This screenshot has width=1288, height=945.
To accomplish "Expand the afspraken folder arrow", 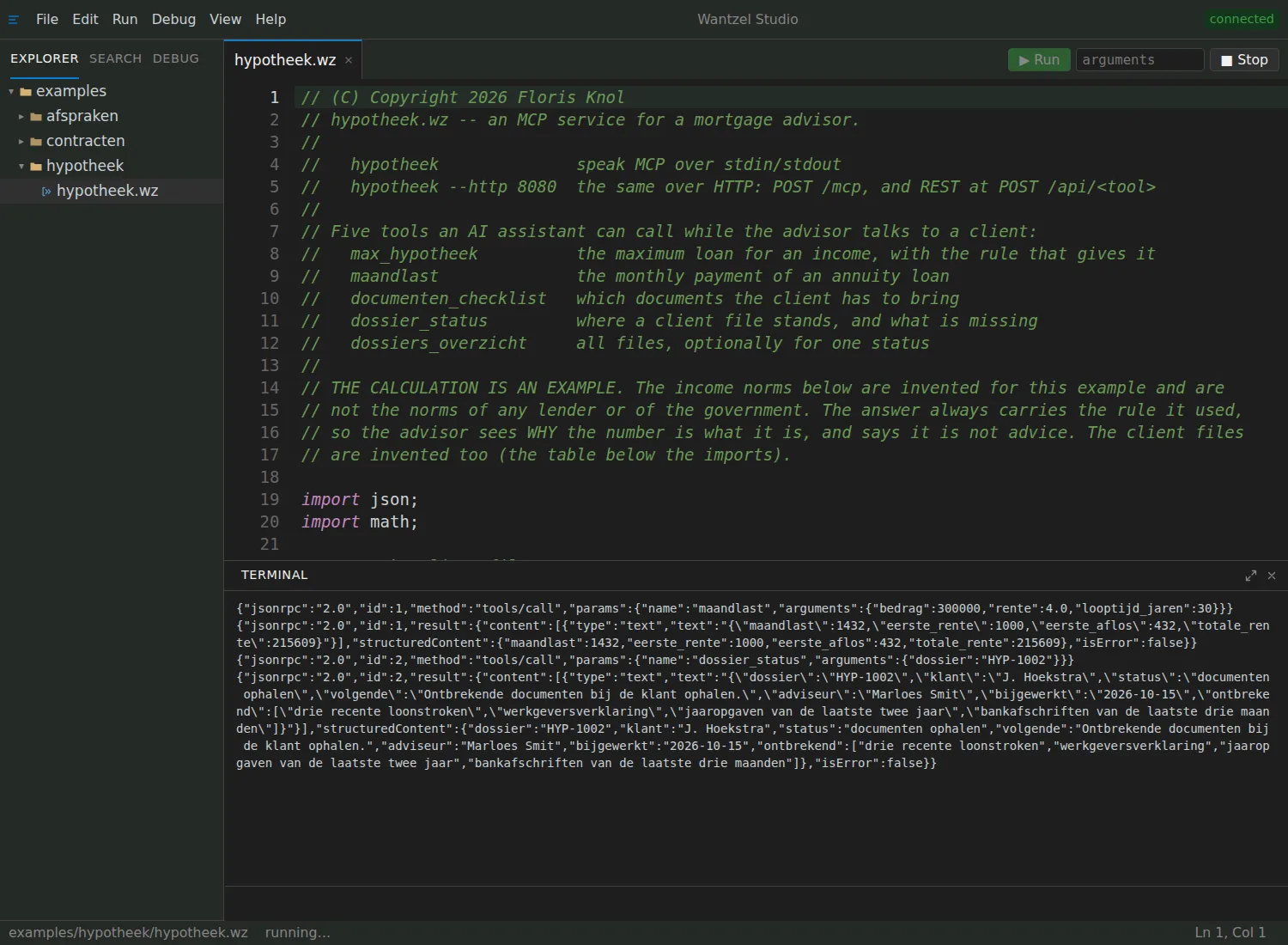I will point(21,117).
